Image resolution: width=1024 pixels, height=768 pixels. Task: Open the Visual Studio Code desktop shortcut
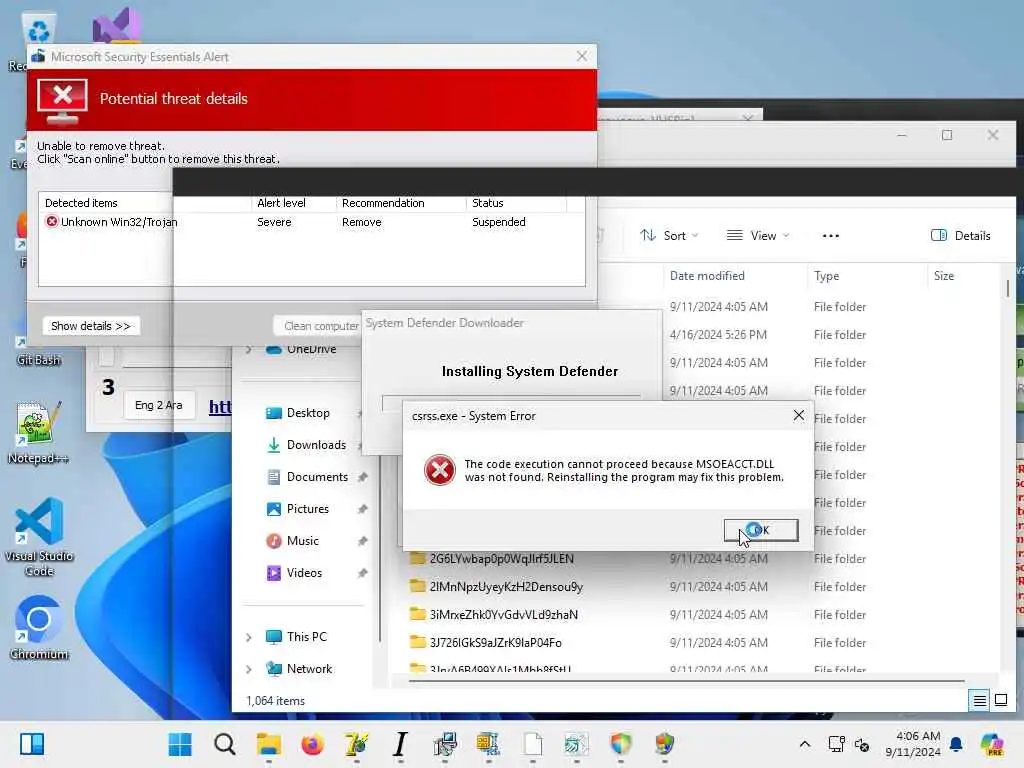[39, 537]
